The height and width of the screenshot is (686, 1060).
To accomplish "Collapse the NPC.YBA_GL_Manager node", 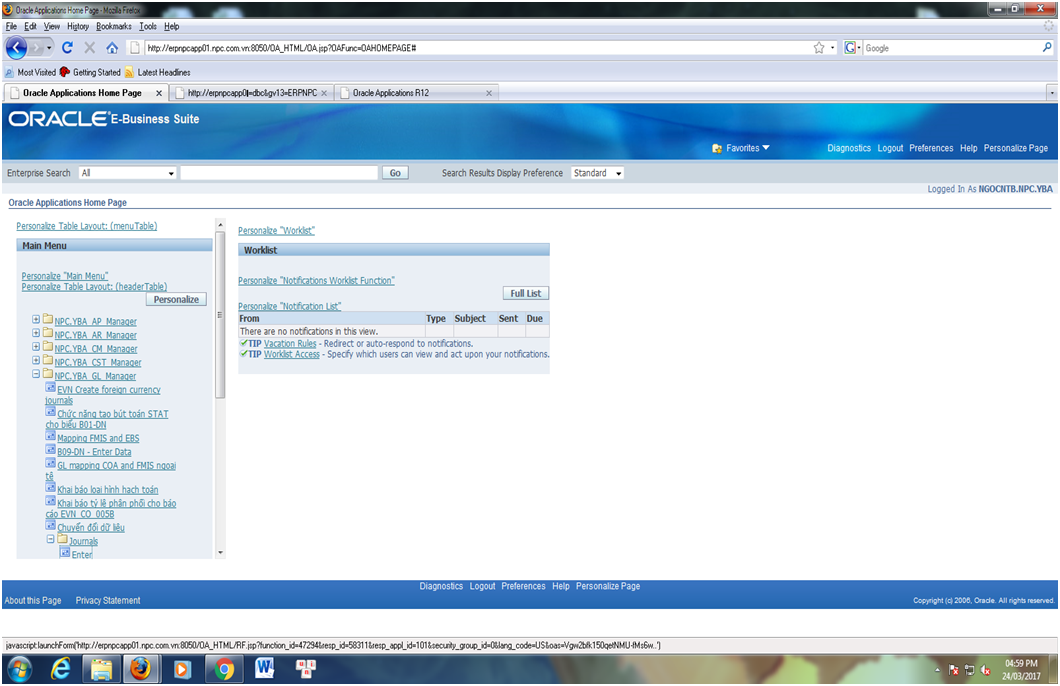I will [36, 374].
